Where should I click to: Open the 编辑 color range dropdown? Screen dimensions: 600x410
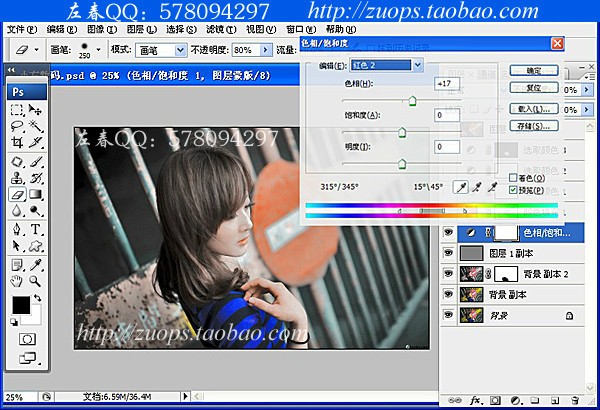click(x=417, y=65)
